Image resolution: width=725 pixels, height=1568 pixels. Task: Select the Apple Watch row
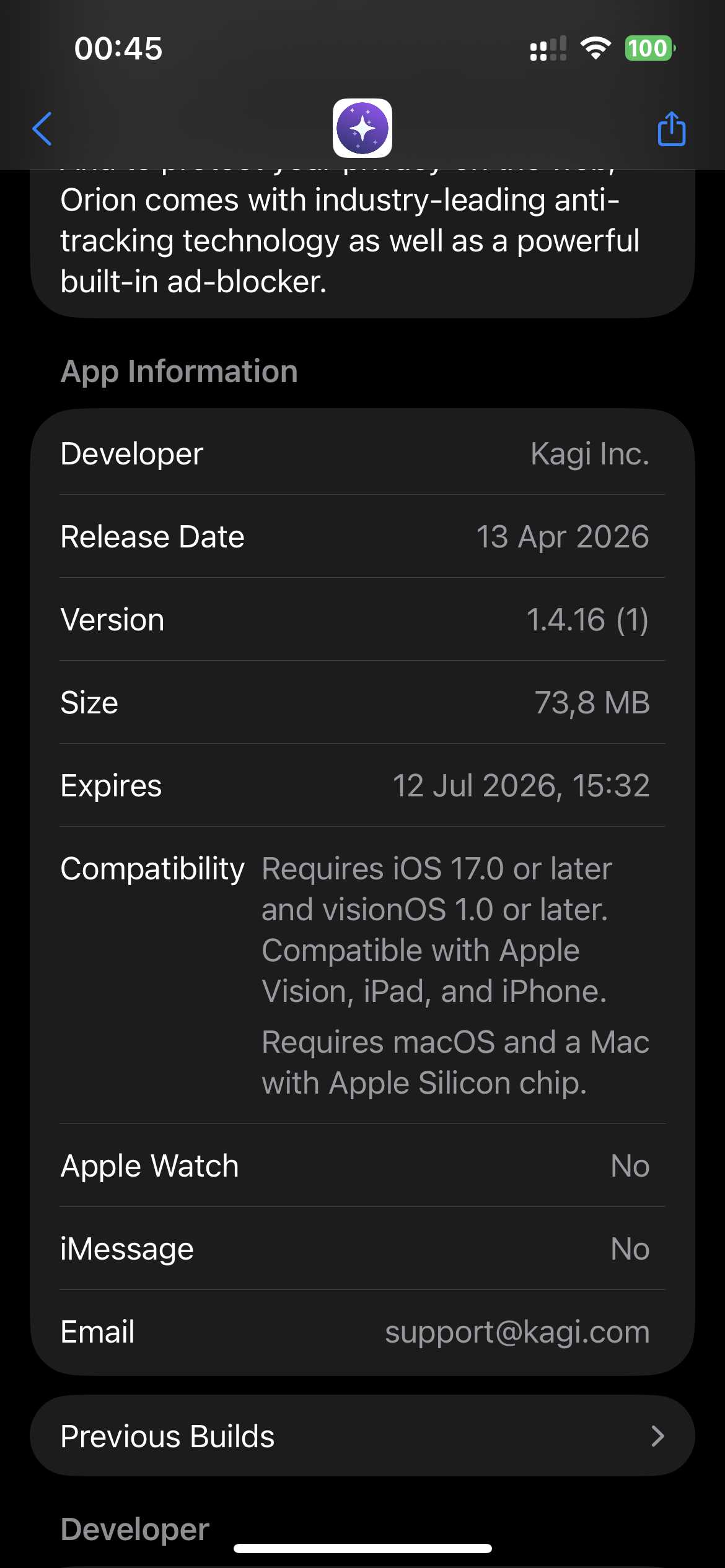pyautogui.click(x=362, y=1165)
